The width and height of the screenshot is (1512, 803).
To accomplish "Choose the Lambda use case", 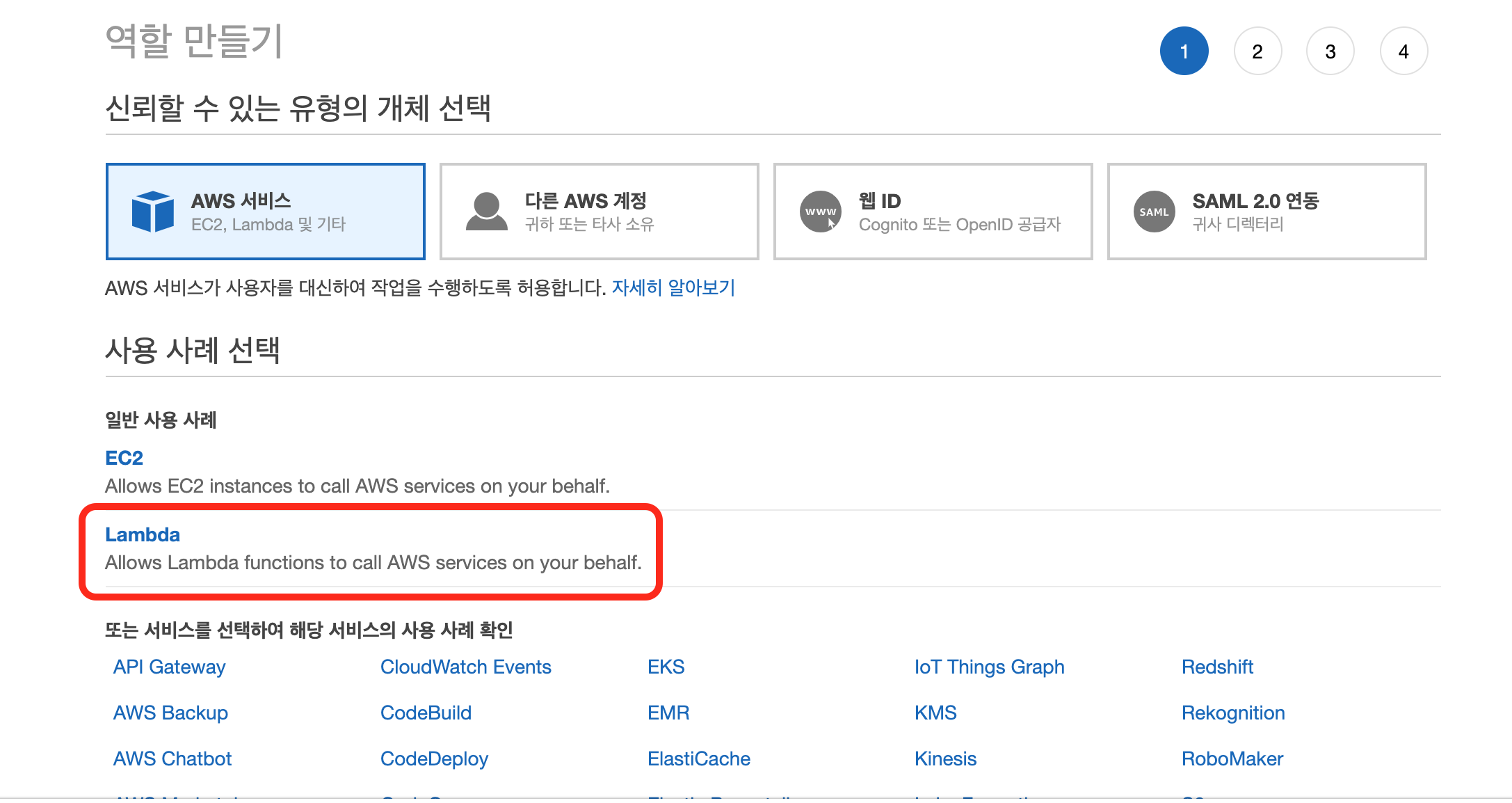I will (143, 534).
